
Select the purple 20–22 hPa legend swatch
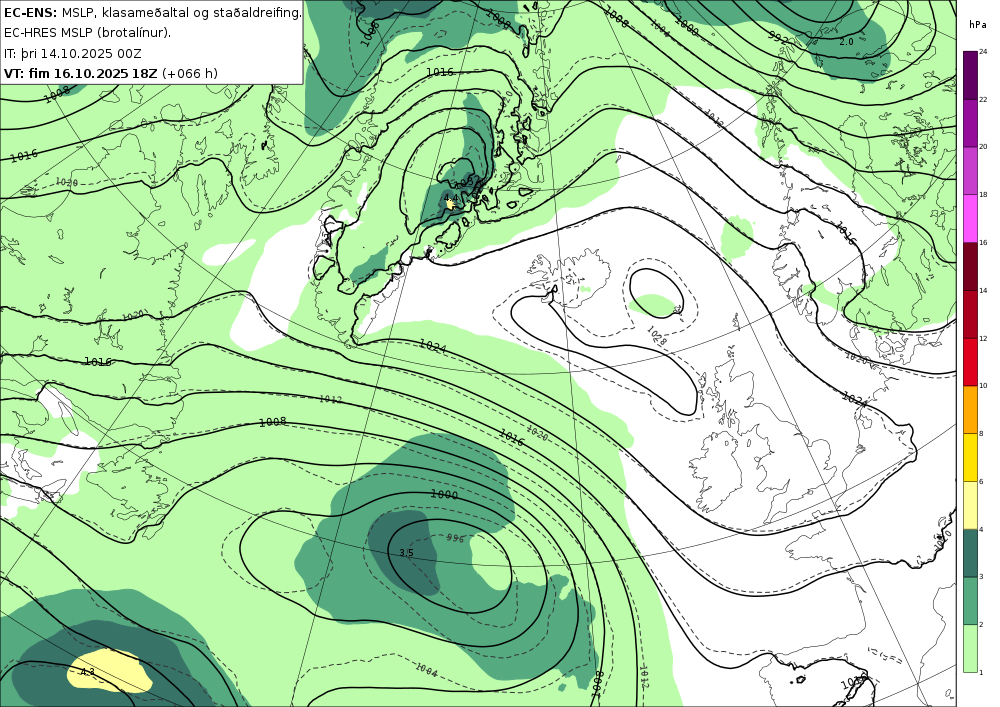coord(970,122)
